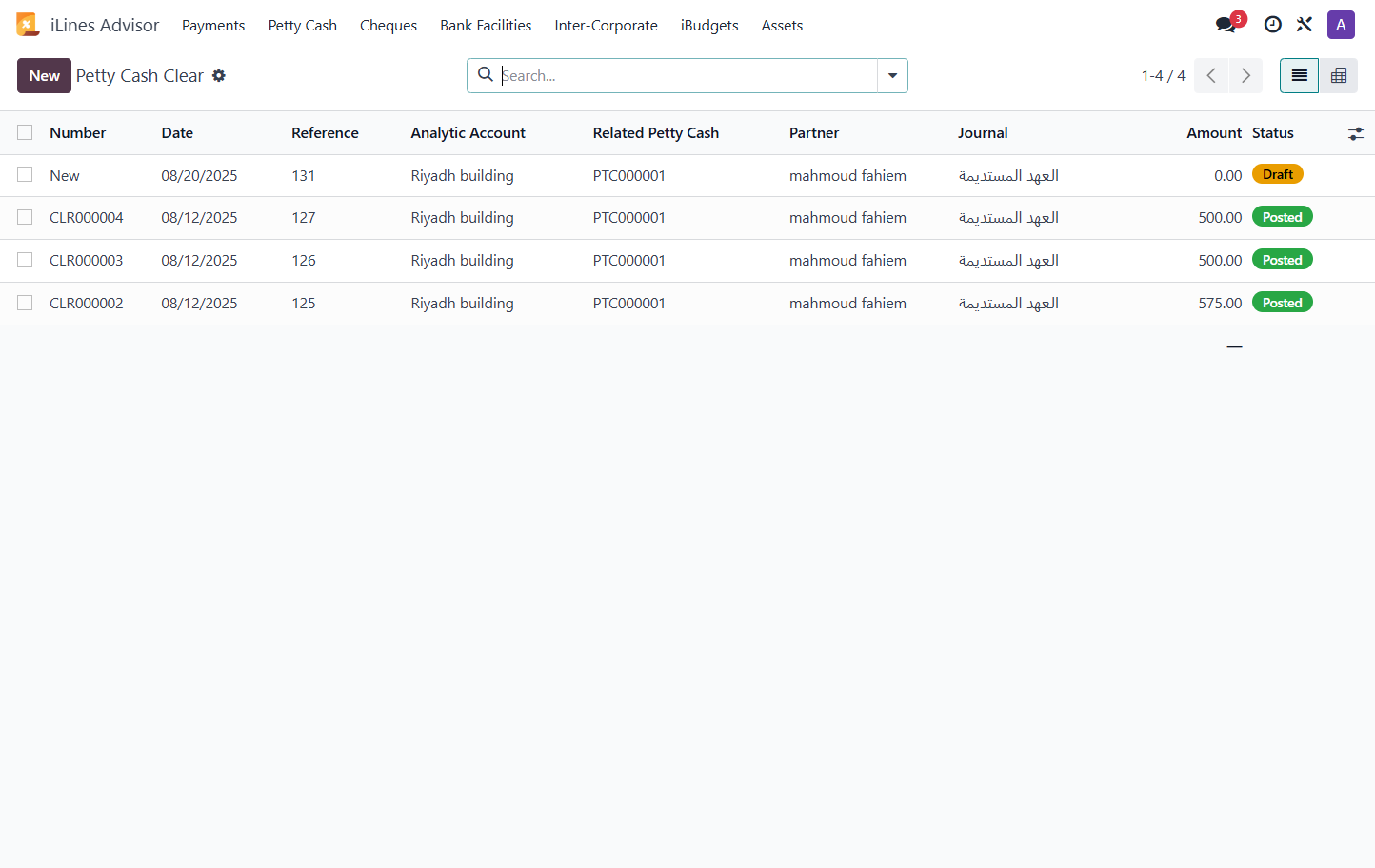
Task: Focus the Search input field
Action: (687, 75)
